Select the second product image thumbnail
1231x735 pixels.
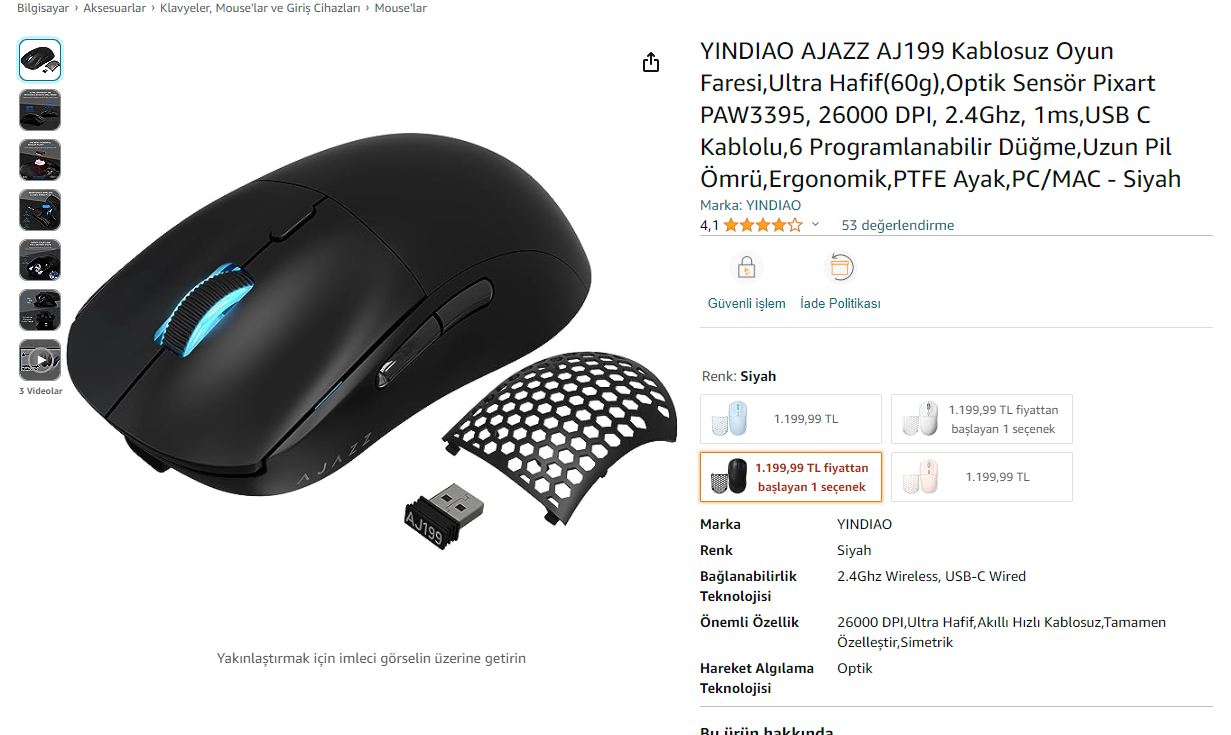click(40, 110)
